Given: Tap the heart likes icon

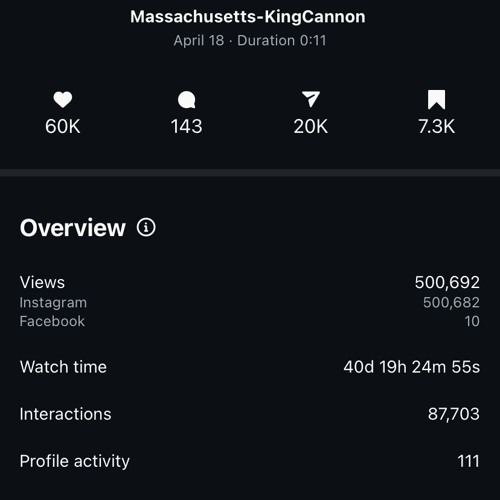Looking at the screenshot, I should [63, 99].
